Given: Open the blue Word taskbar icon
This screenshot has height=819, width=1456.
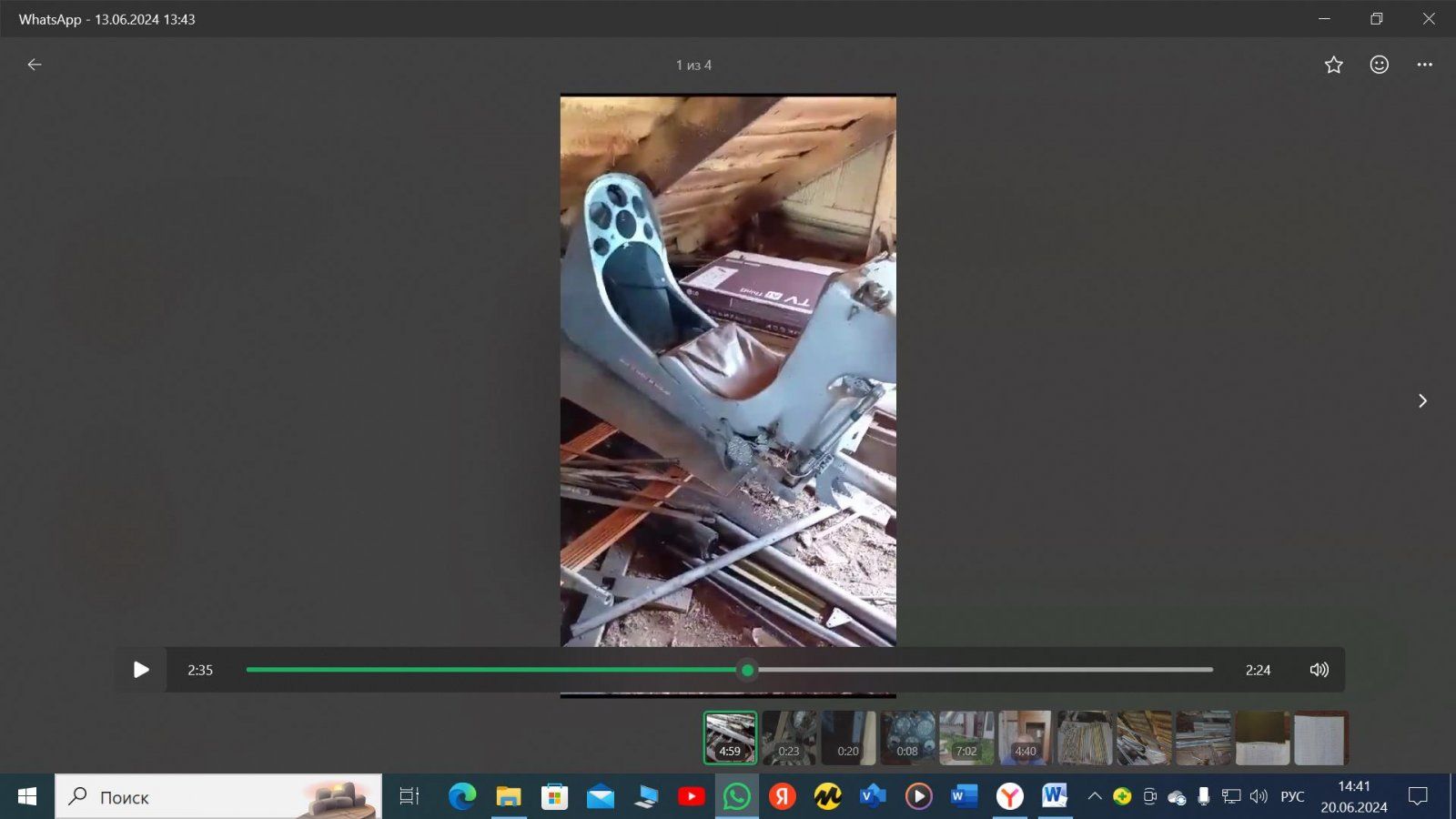Looking at the screenshot, I should [x=964, y=796].
